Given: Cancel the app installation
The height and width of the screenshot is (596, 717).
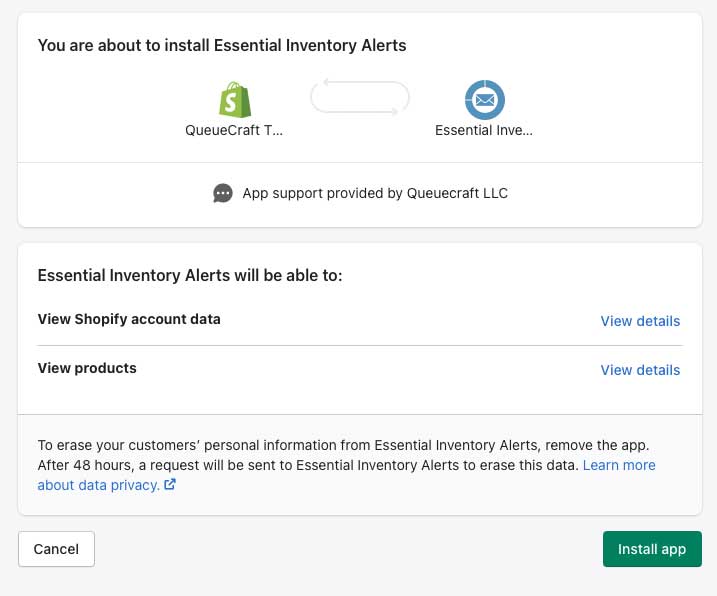Looking at the screenshot, I should coord(56,549).
